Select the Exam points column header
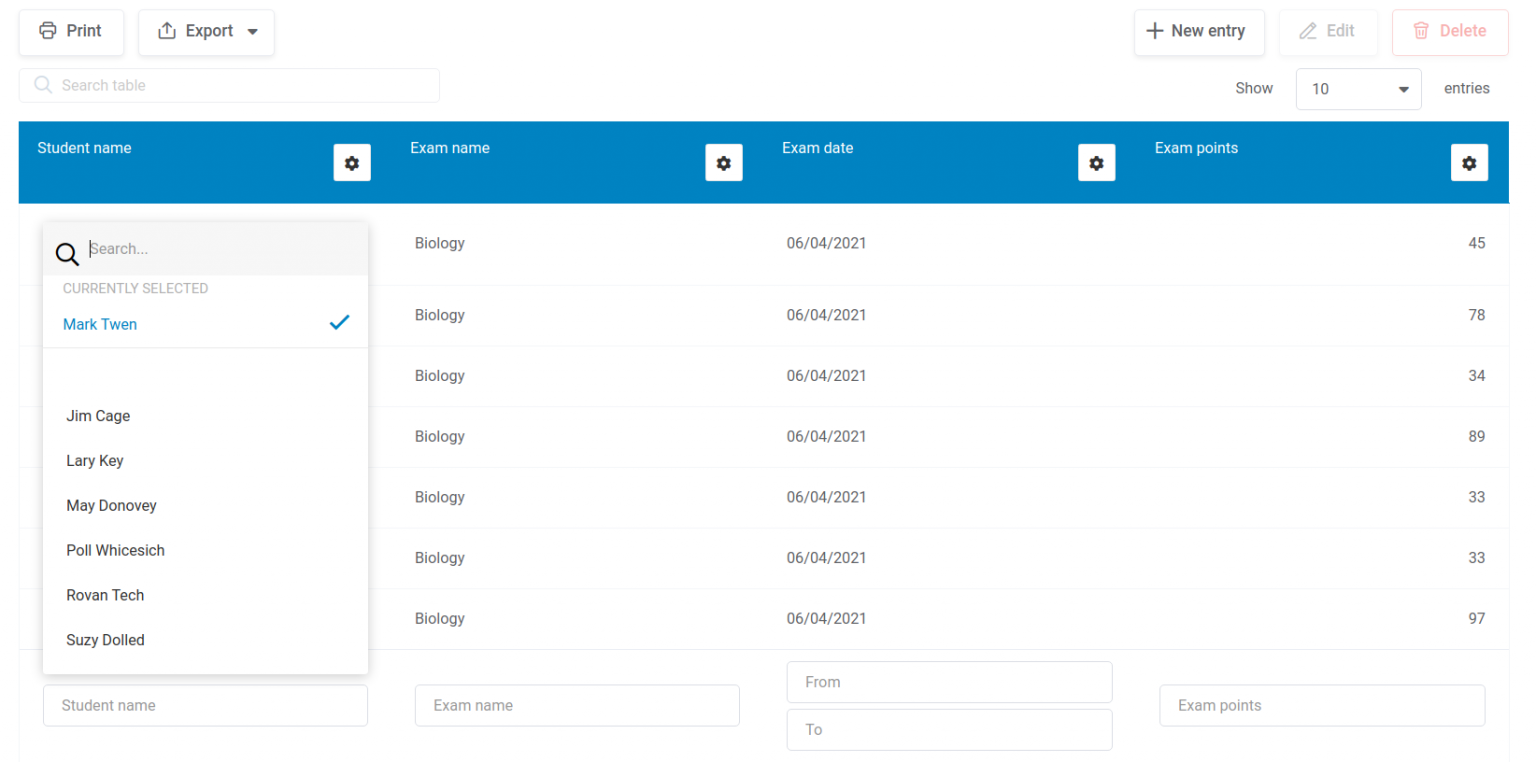The image size is (1536, 762). (1196, 147)
